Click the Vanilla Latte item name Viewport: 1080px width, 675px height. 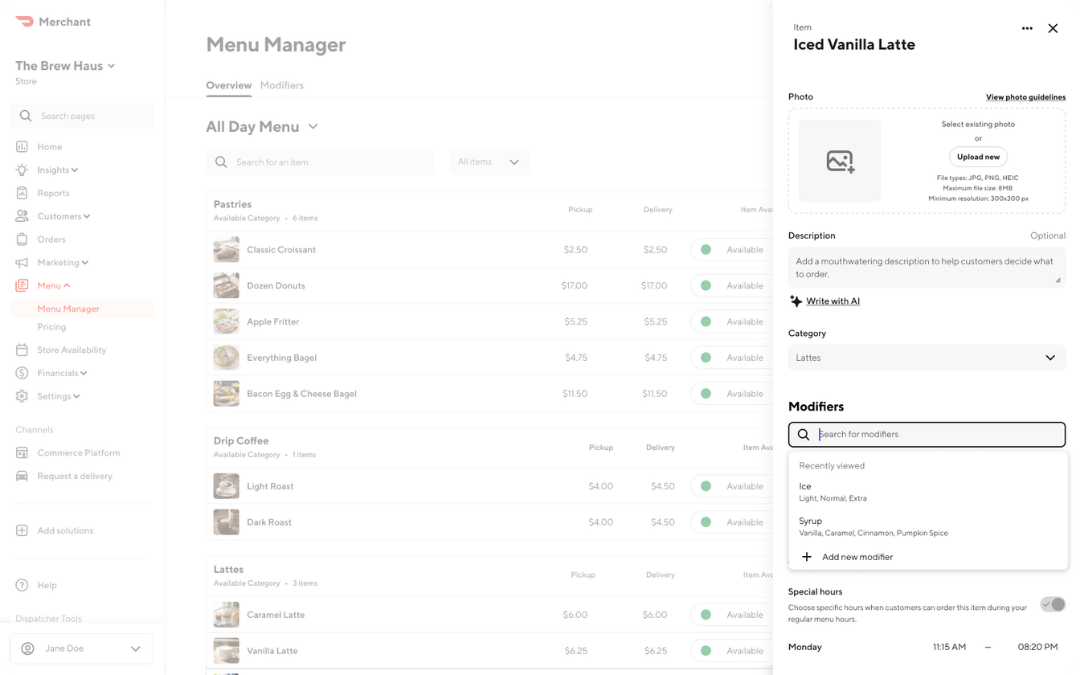(272, 651)
